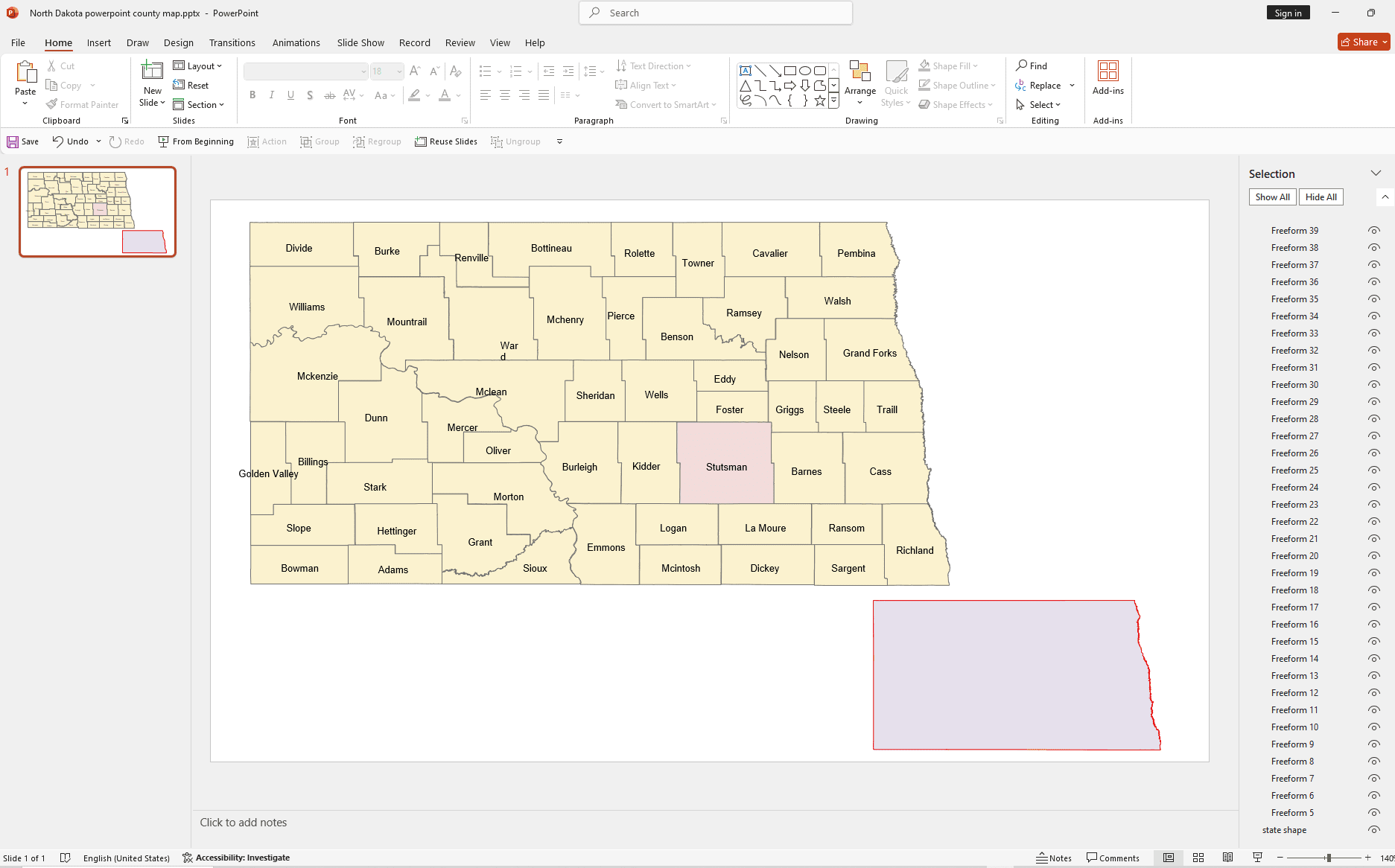1395x868 pixels.
Task: Switch to the Slide Show tab
Action: click(360, 42)
